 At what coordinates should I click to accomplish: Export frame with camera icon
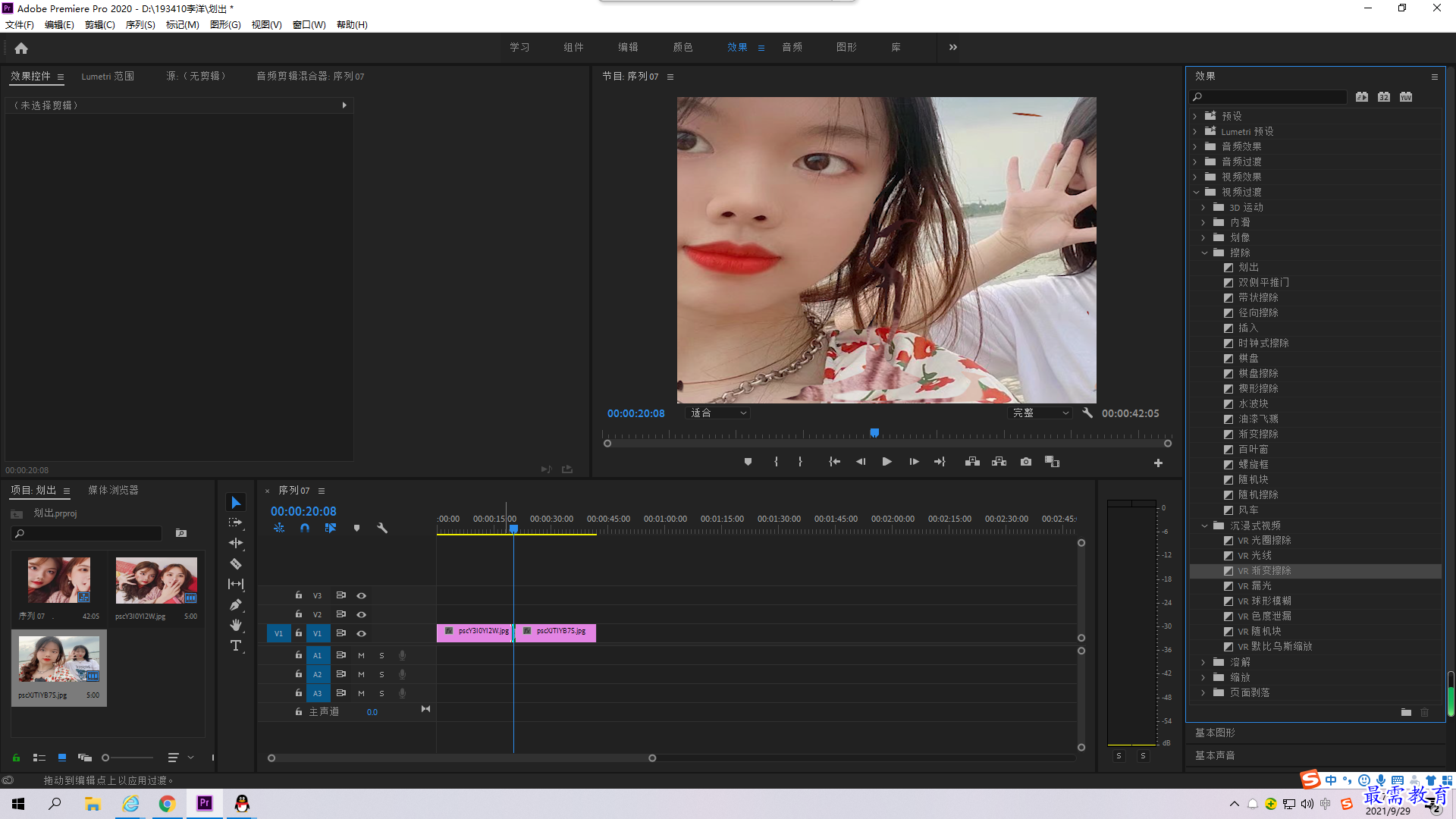(1026, 462)
